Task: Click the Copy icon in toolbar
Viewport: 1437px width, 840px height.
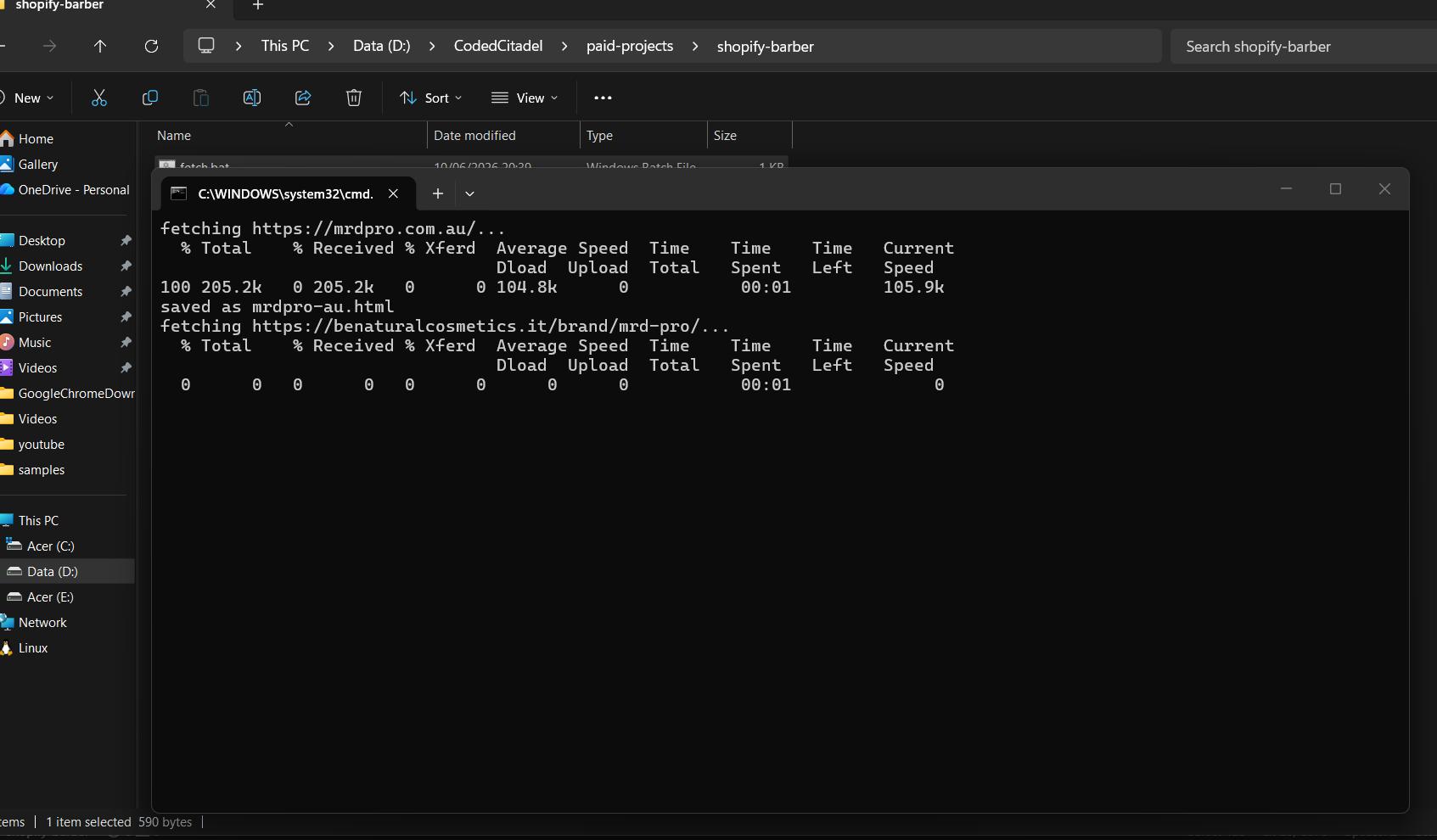Action: click(150, 98)
